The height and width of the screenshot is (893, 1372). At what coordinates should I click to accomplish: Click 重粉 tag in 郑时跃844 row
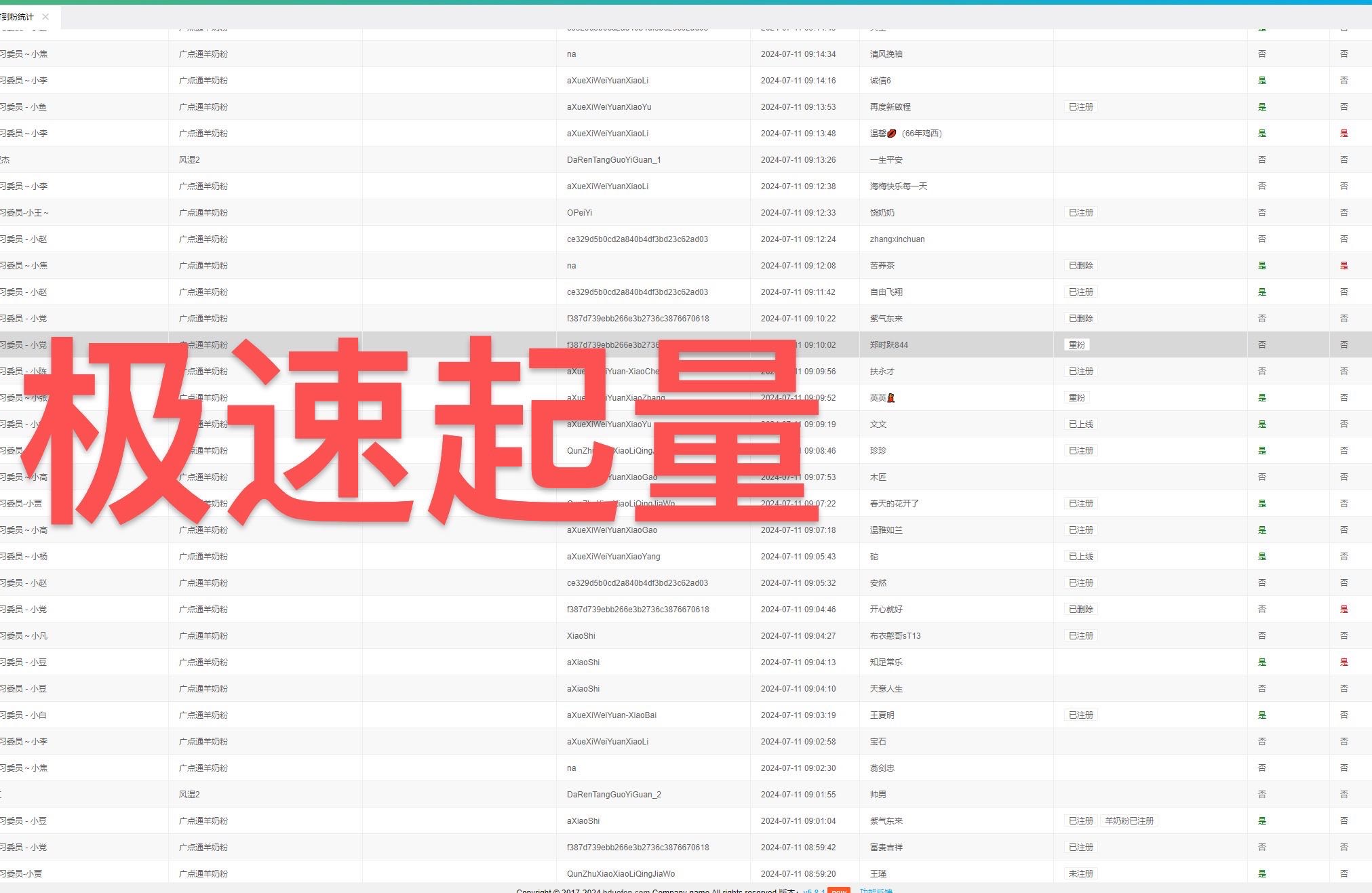(x=1076, y=345)
